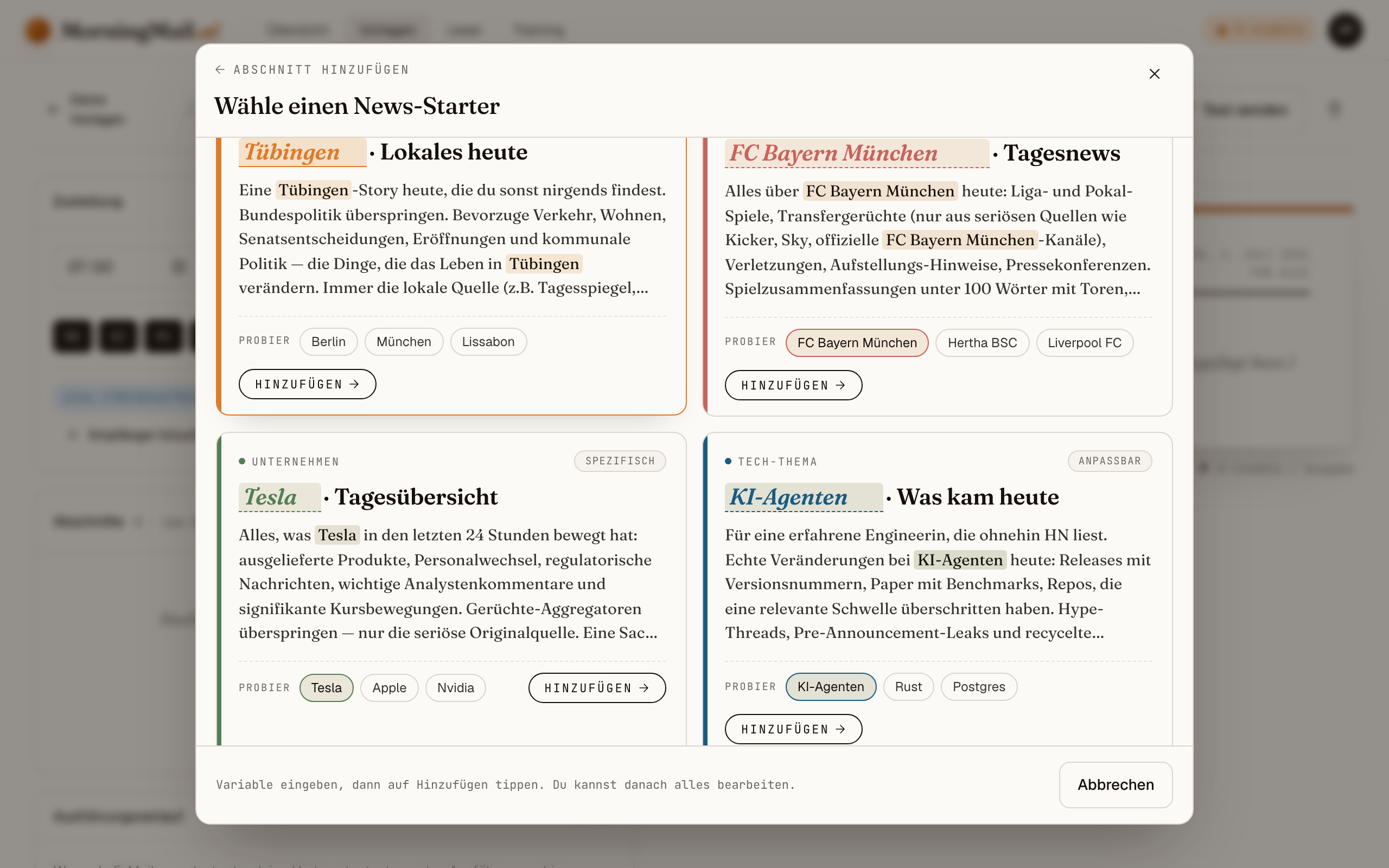
Task: Add the KI-Agenten tech starter
Action: click(x=793, y=729)
